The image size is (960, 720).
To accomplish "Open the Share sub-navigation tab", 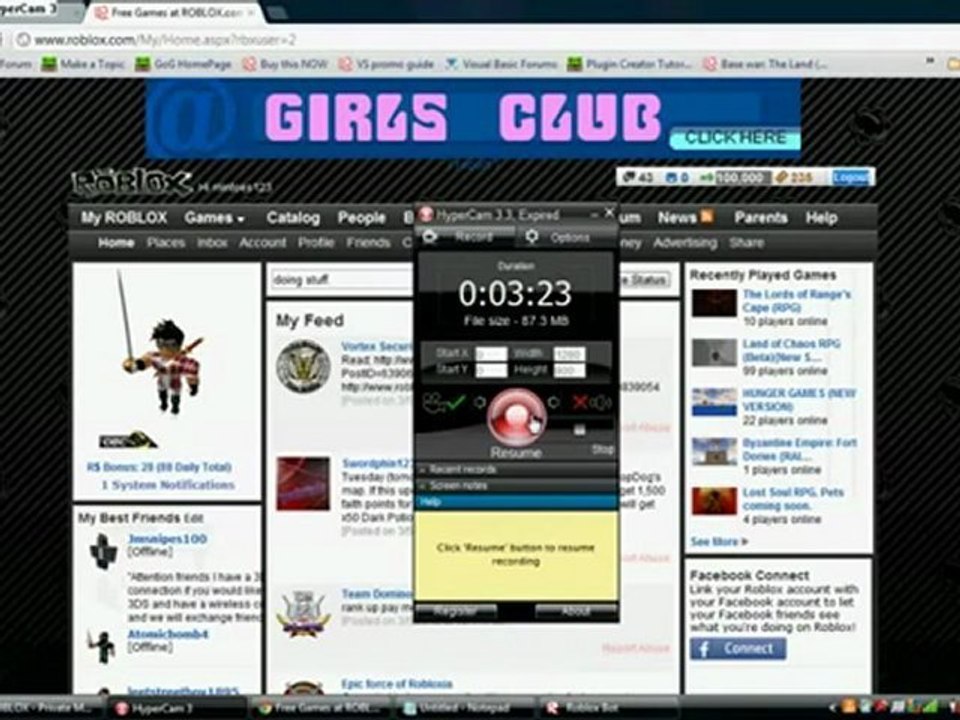I will (x=746, y=243).
